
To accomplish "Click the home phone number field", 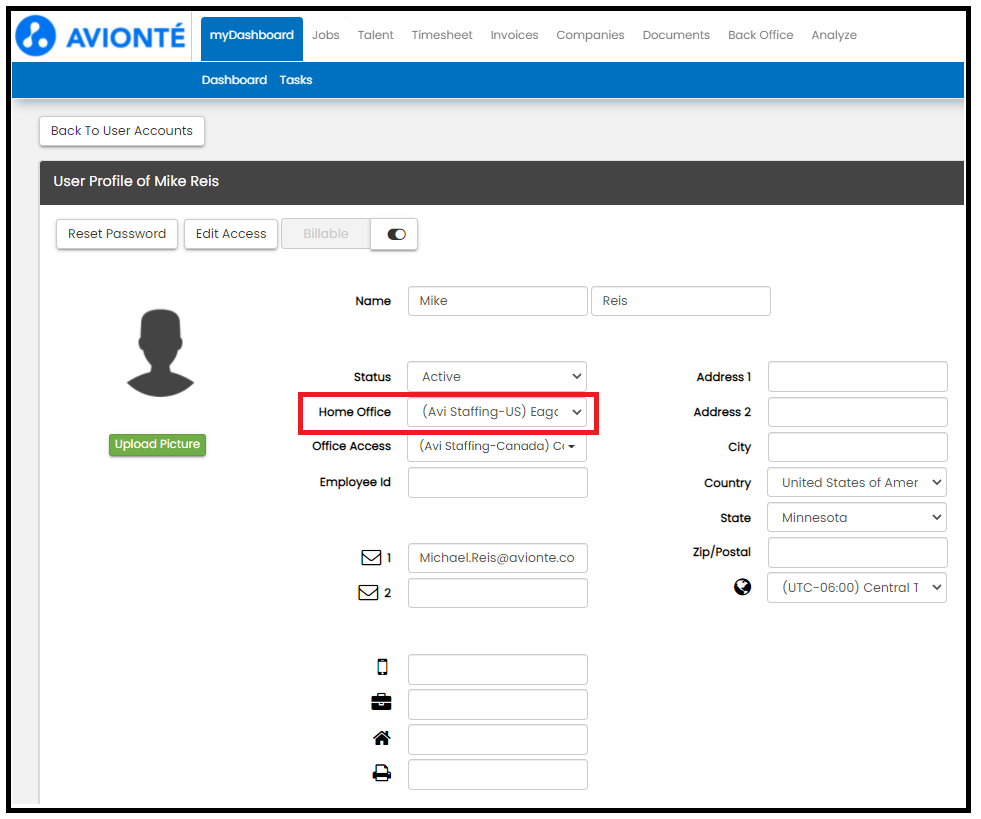I will pos(498,740).
